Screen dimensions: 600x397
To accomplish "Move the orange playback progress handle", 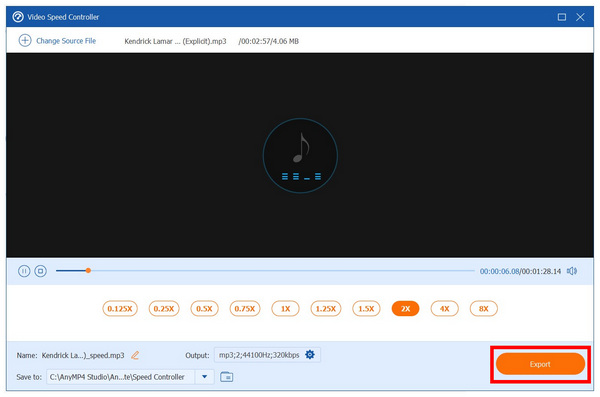I will point(88,271).
